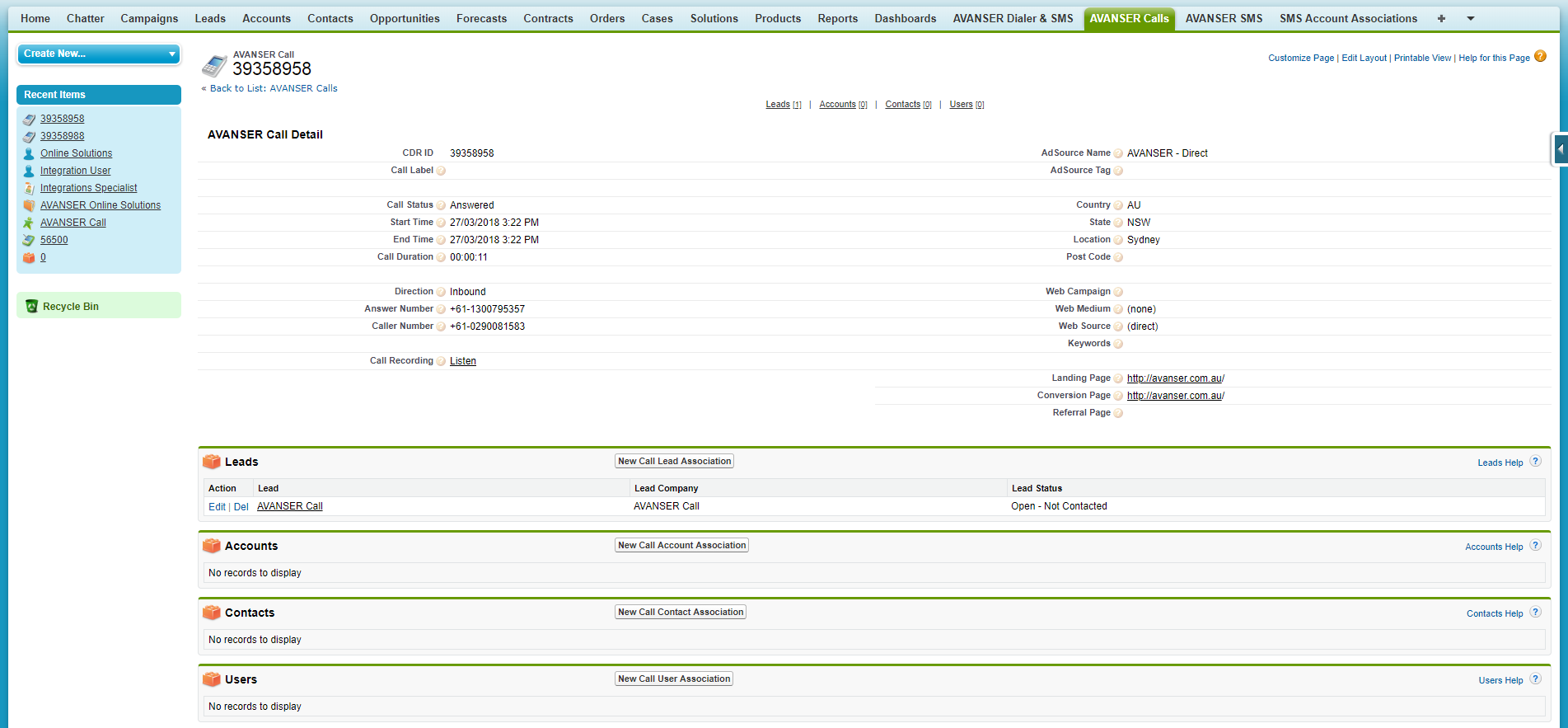Click the account icon beside AVANSER Online Solutions
1568x728 pixels.
30,205
